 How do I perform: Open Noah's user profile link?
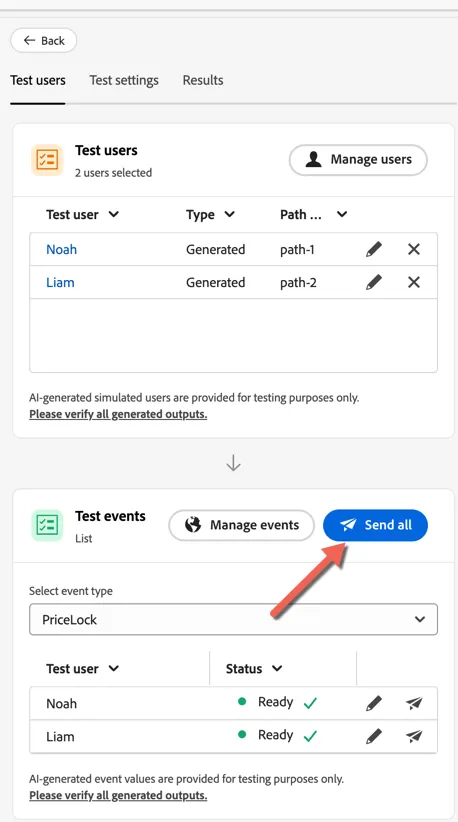(x=61, y=250)
